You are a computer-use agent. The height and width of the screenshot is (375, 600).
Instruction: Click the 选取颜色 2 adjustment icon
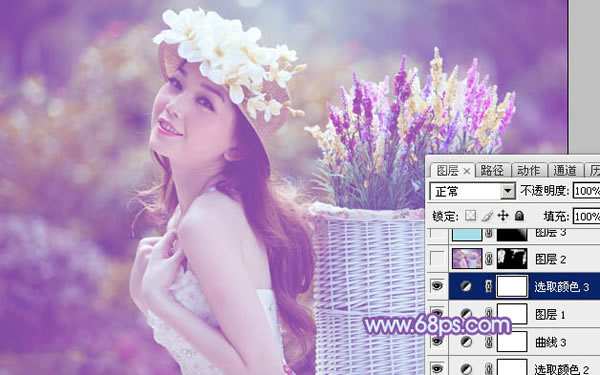466,369
